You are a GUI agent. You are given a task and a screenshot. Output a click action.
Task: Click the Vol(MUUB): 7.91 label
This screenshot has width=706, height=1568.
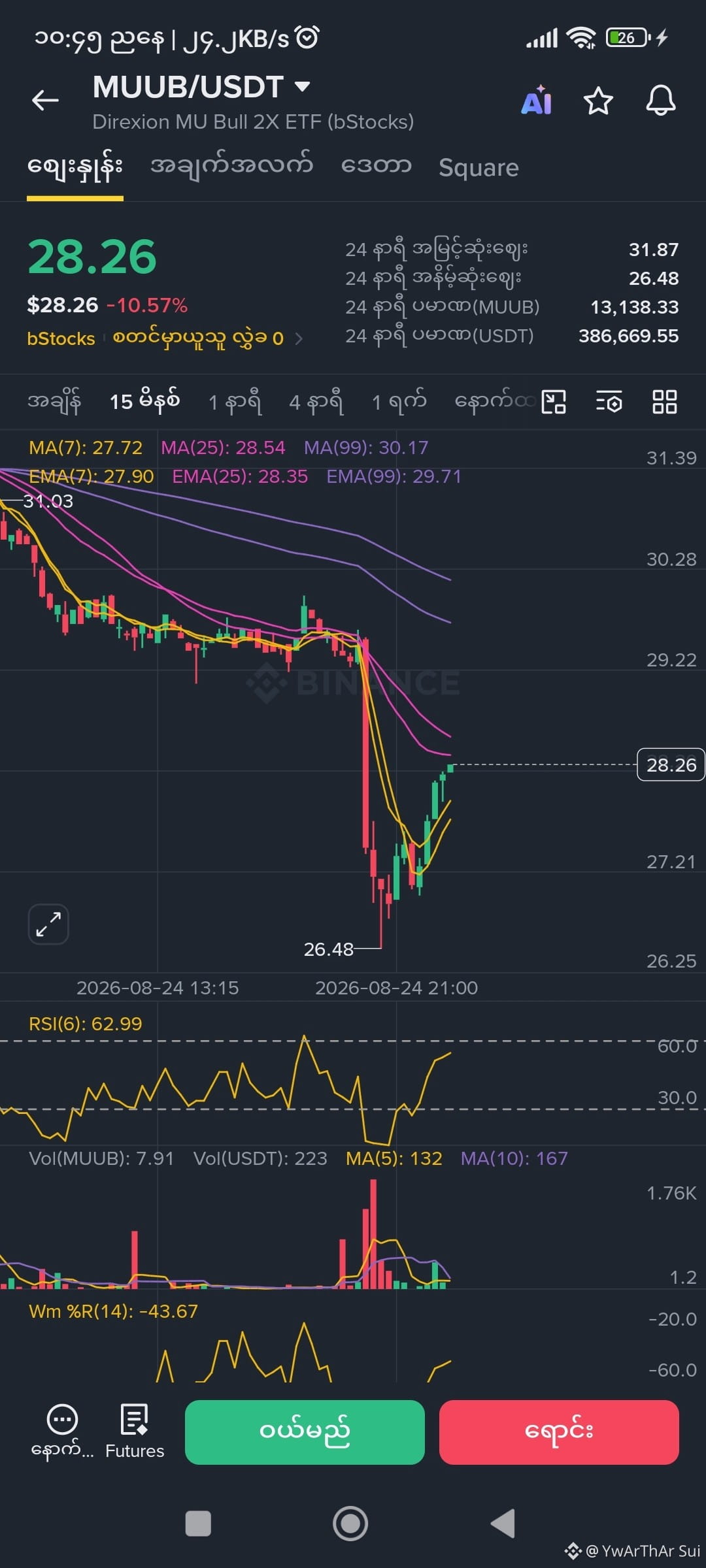[x=102, y=1158]
